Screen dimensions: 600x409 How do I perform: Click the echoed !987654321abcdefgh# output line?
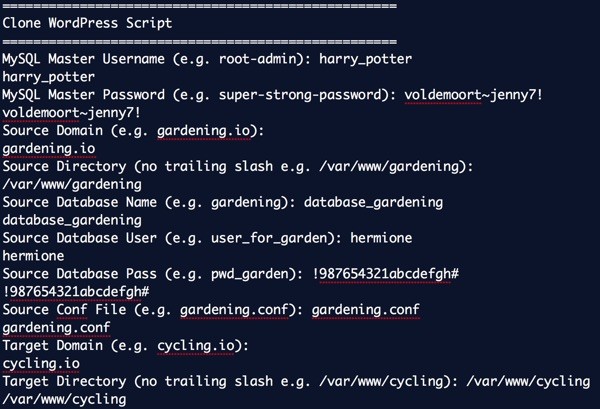(76, 292)
